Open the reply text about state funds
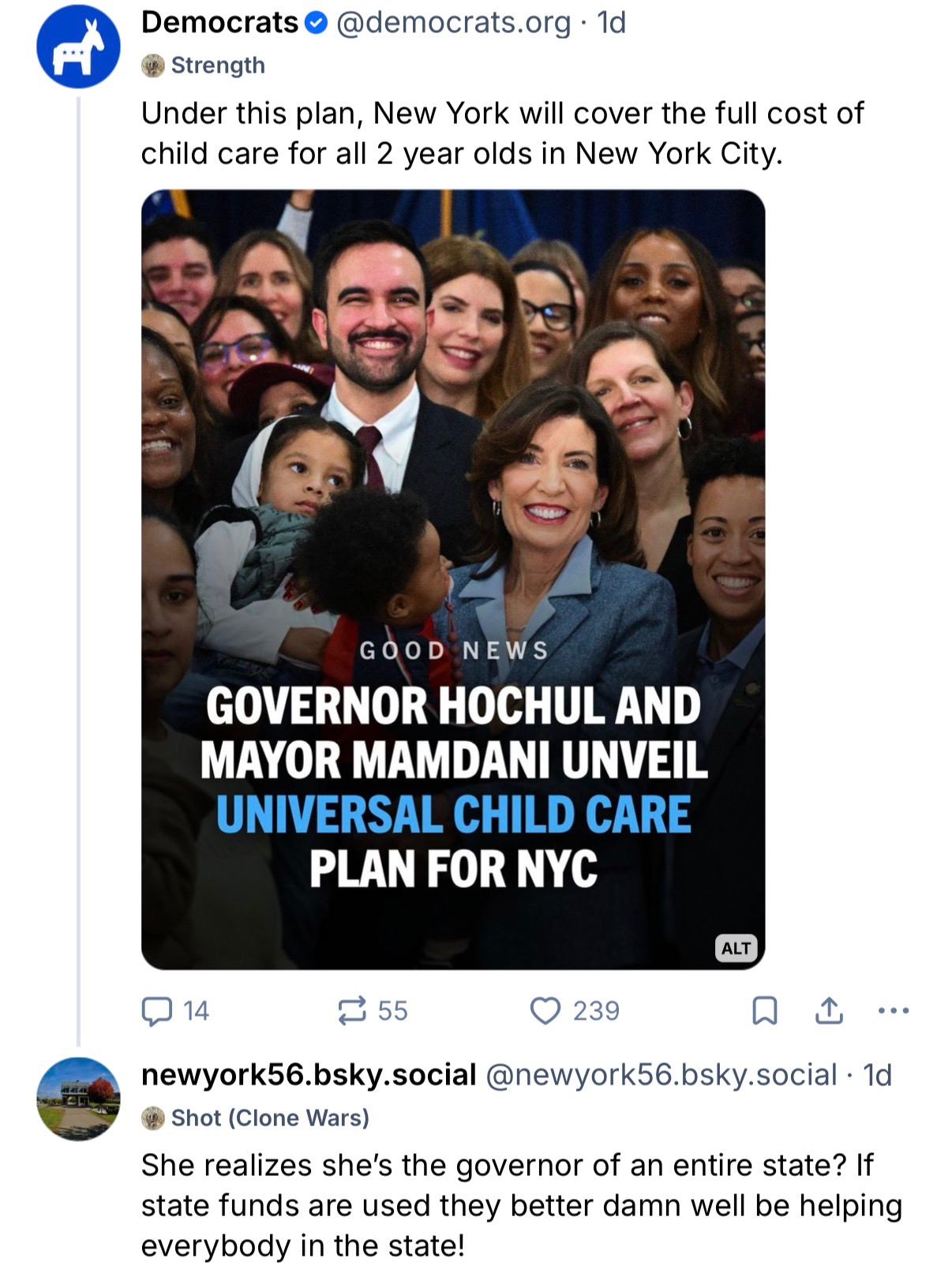This screenshot has height=1273, width=952. tap(521, 1205)
